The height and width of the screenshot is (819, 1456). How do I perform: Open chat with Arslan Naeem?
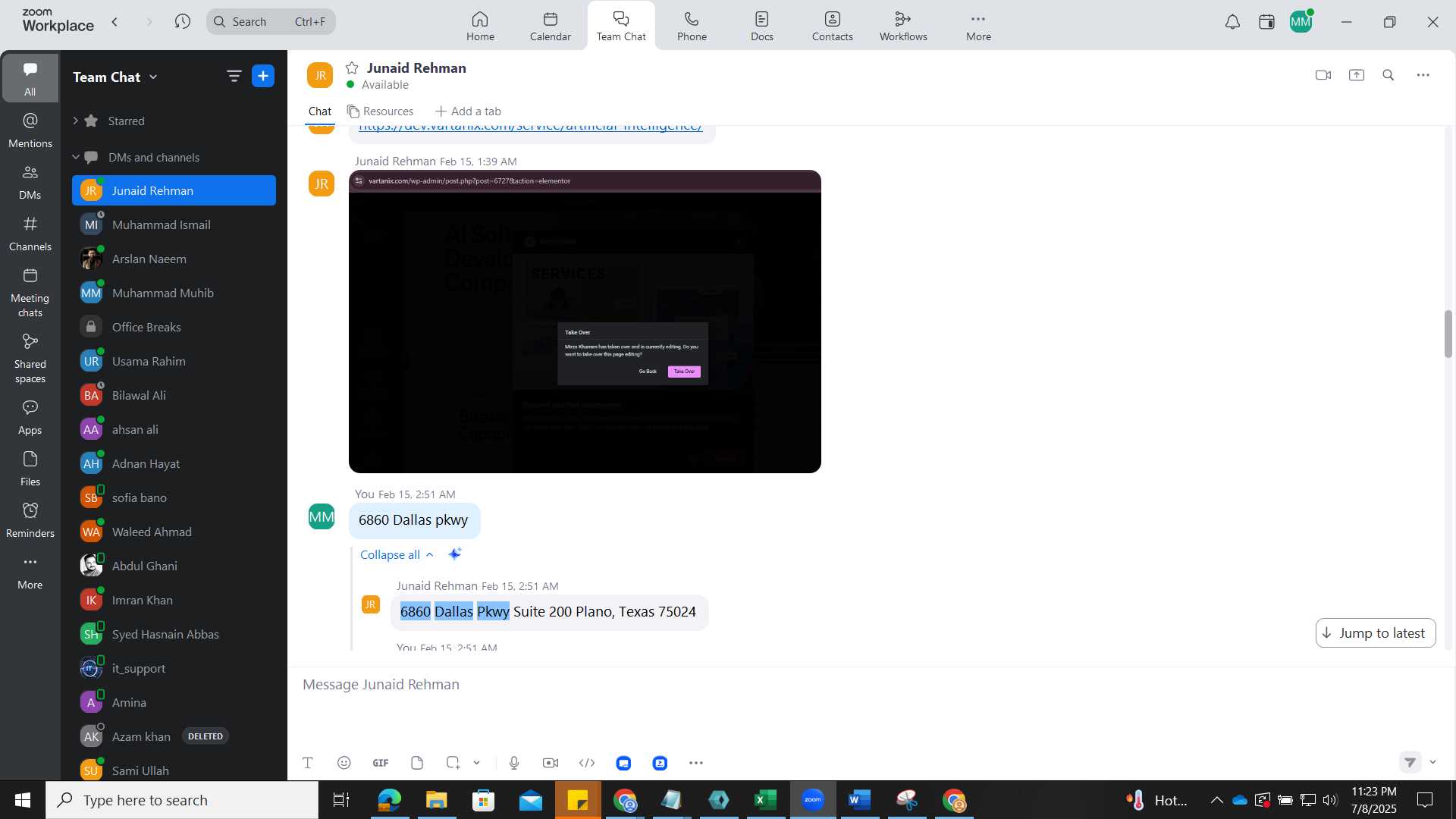click(174, 259)
